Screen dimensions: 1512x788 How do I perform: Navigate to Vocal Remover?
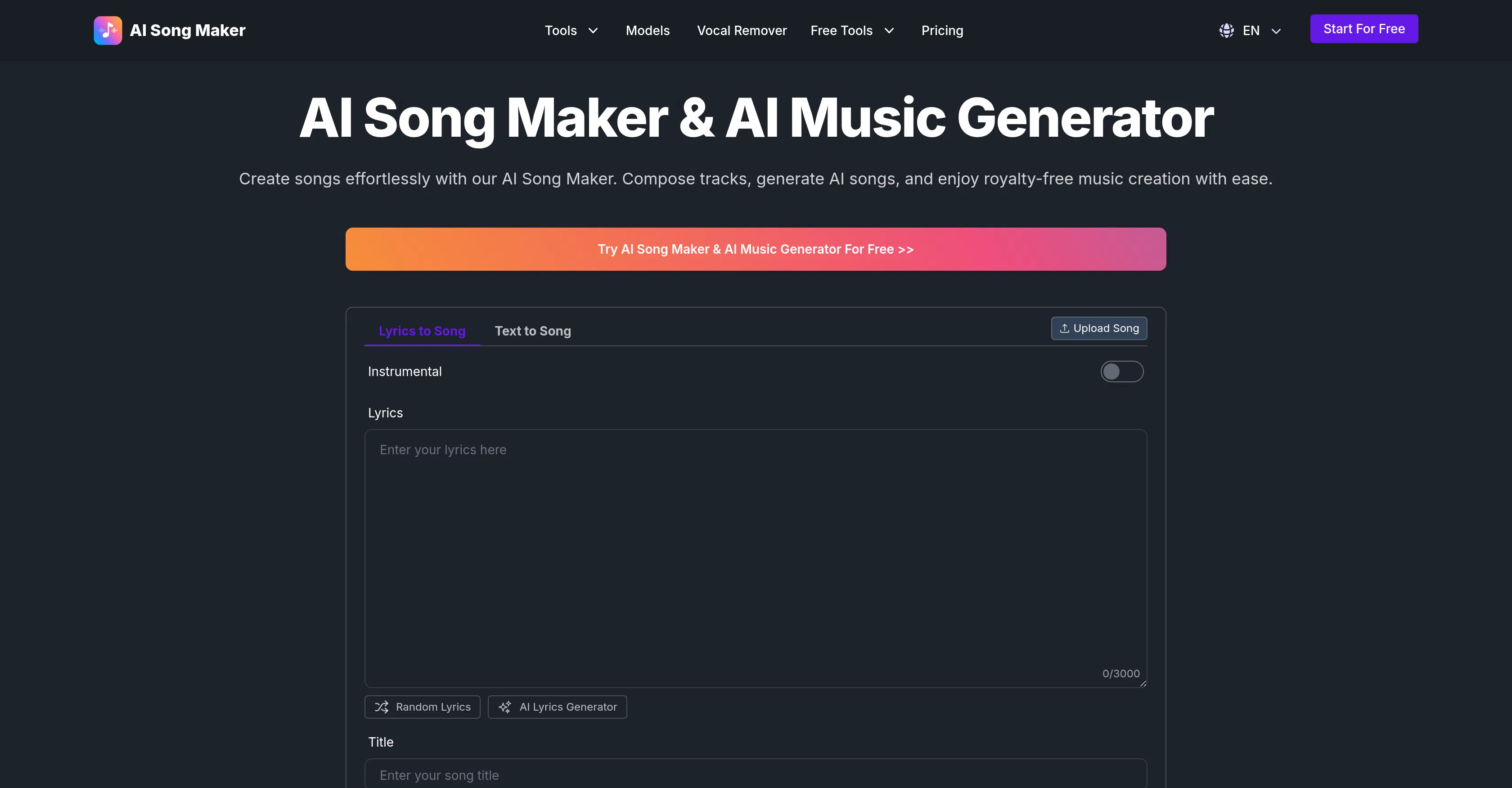pyautogui.click(x=741, y=30)
